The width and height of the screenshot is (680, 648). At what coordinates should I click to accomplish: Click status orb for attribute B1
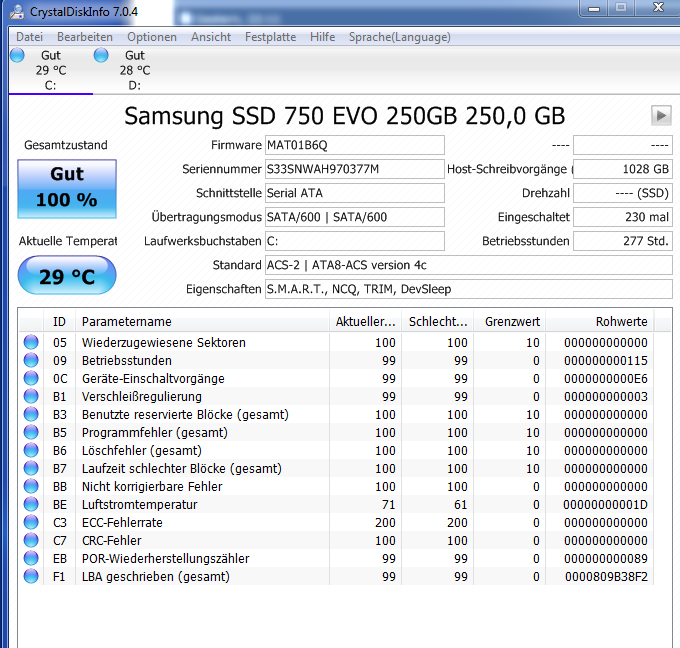[31, 396]
